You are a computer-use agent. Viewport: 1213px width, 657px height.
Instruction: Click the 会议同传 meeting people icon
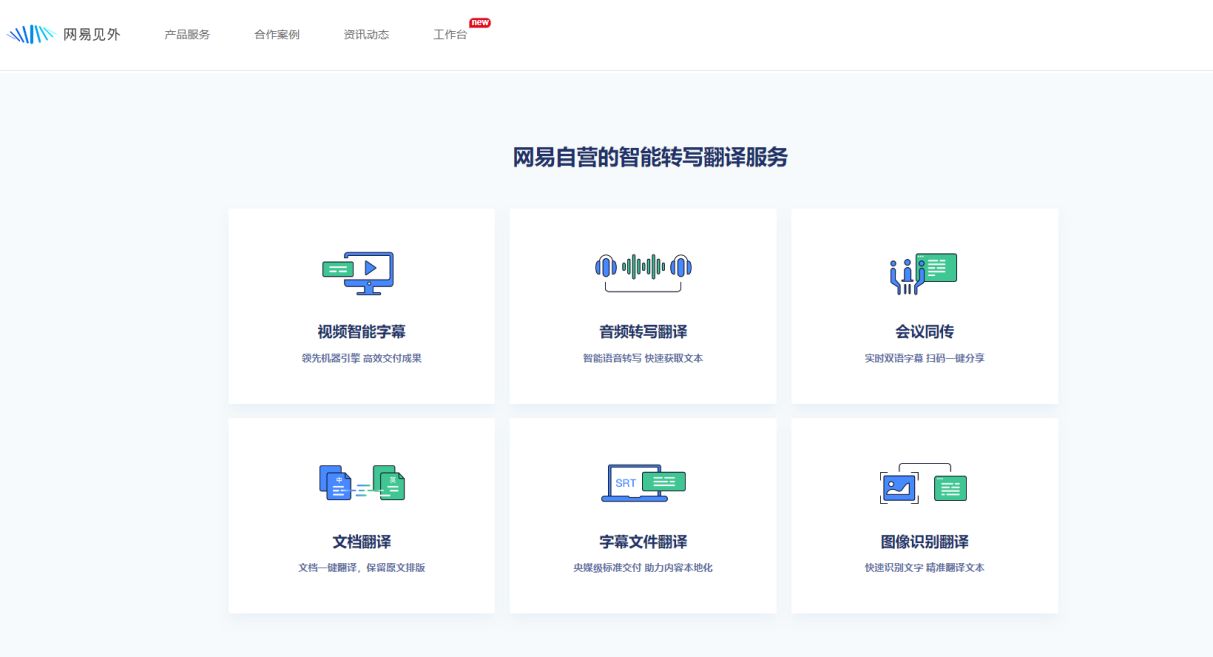[924, 270]
